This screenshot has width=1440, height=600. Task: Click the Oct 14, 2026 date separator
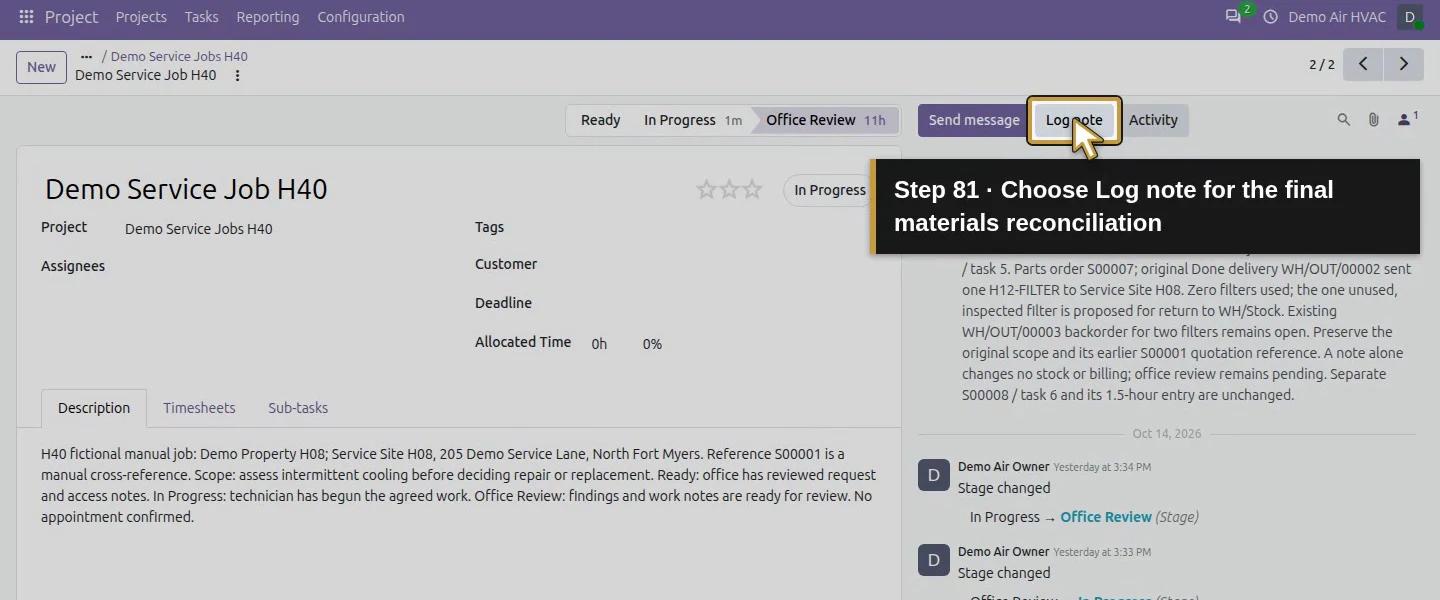(1167, 434)
